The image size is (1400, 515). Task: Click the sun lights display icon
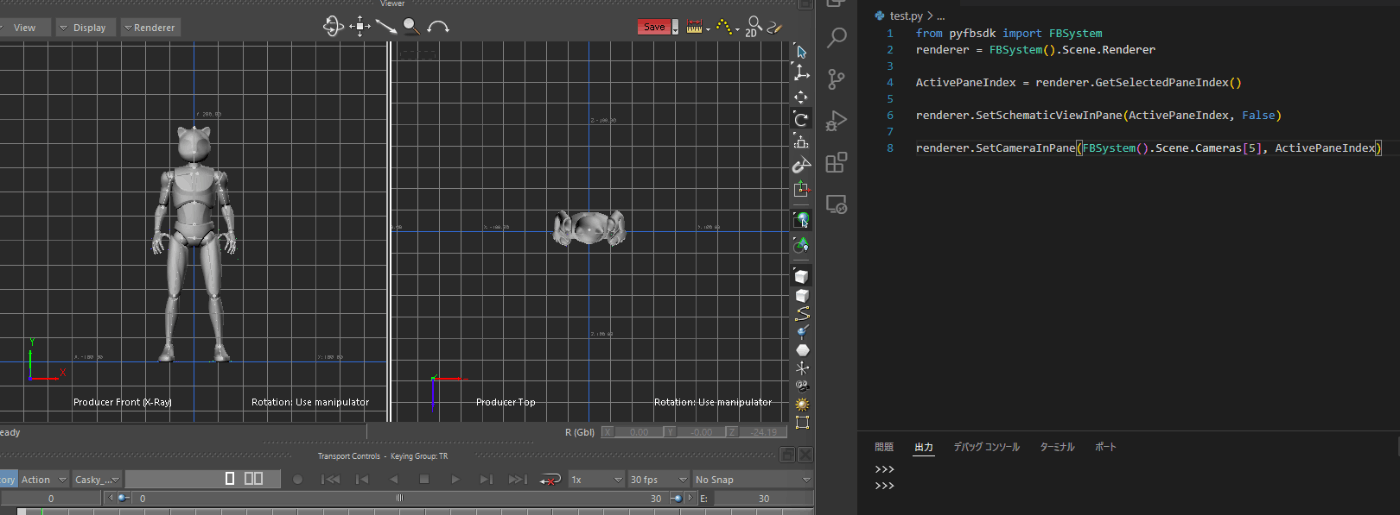pos(801,404)
